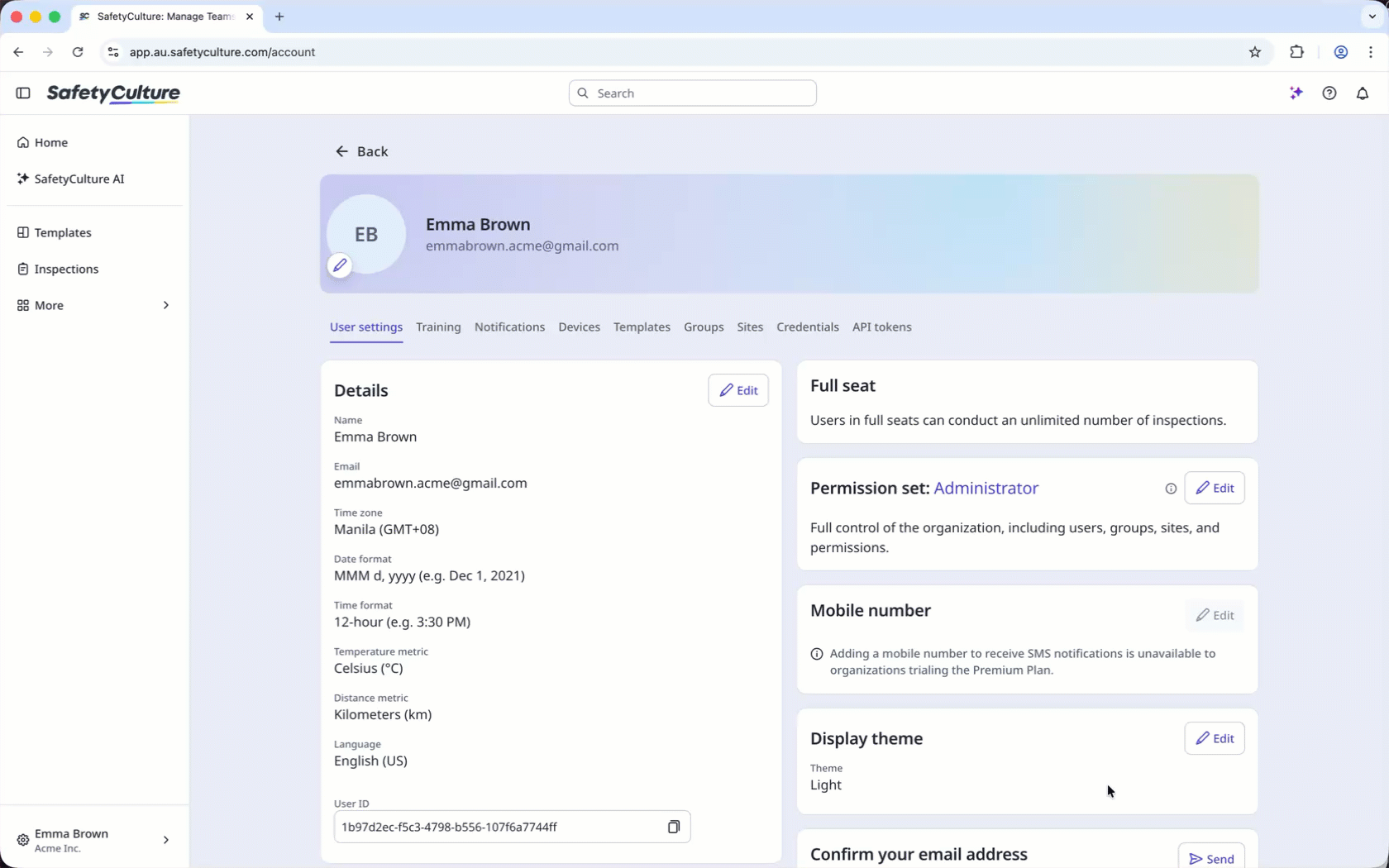Click the EB avatar circle

pos(366,234)
